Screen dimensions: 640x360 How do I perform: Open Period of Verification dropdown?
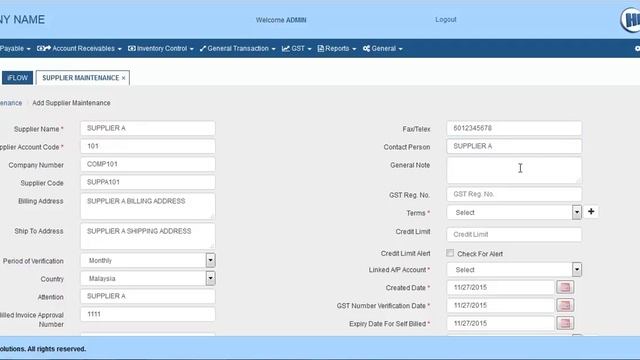point(210,260)
